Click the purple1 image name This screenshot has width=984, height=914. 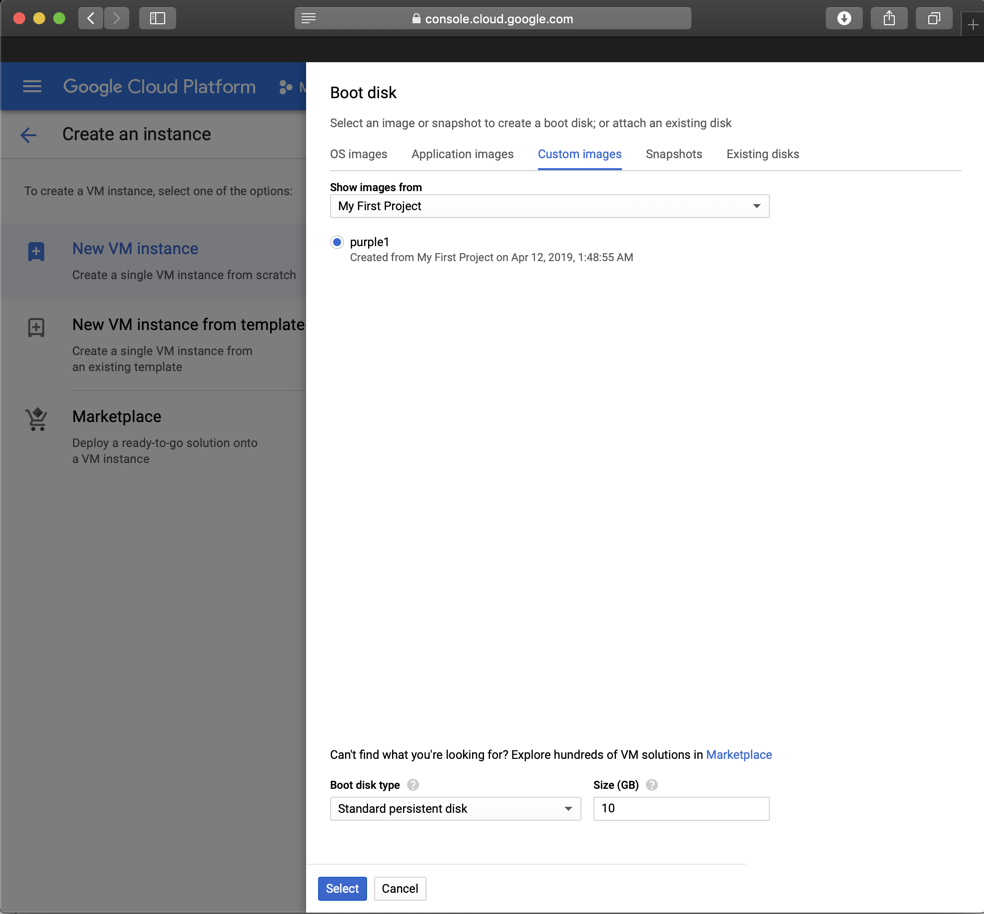click(370, 242)
